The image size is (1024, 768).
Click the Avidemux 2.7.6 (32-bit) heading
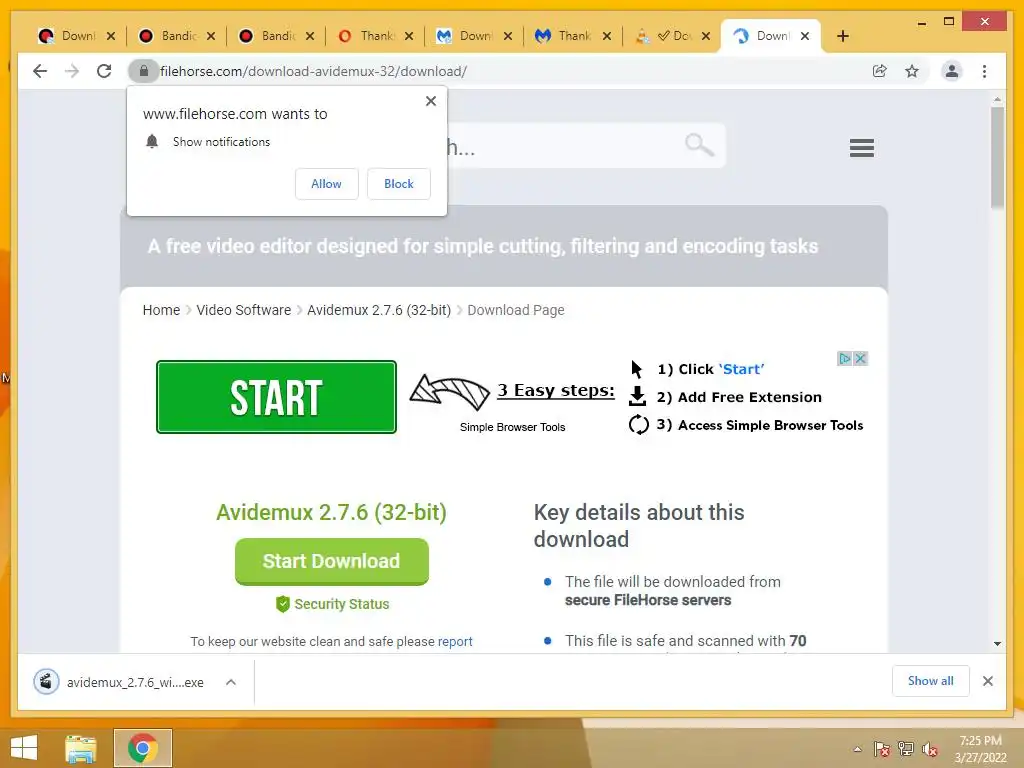331,513
